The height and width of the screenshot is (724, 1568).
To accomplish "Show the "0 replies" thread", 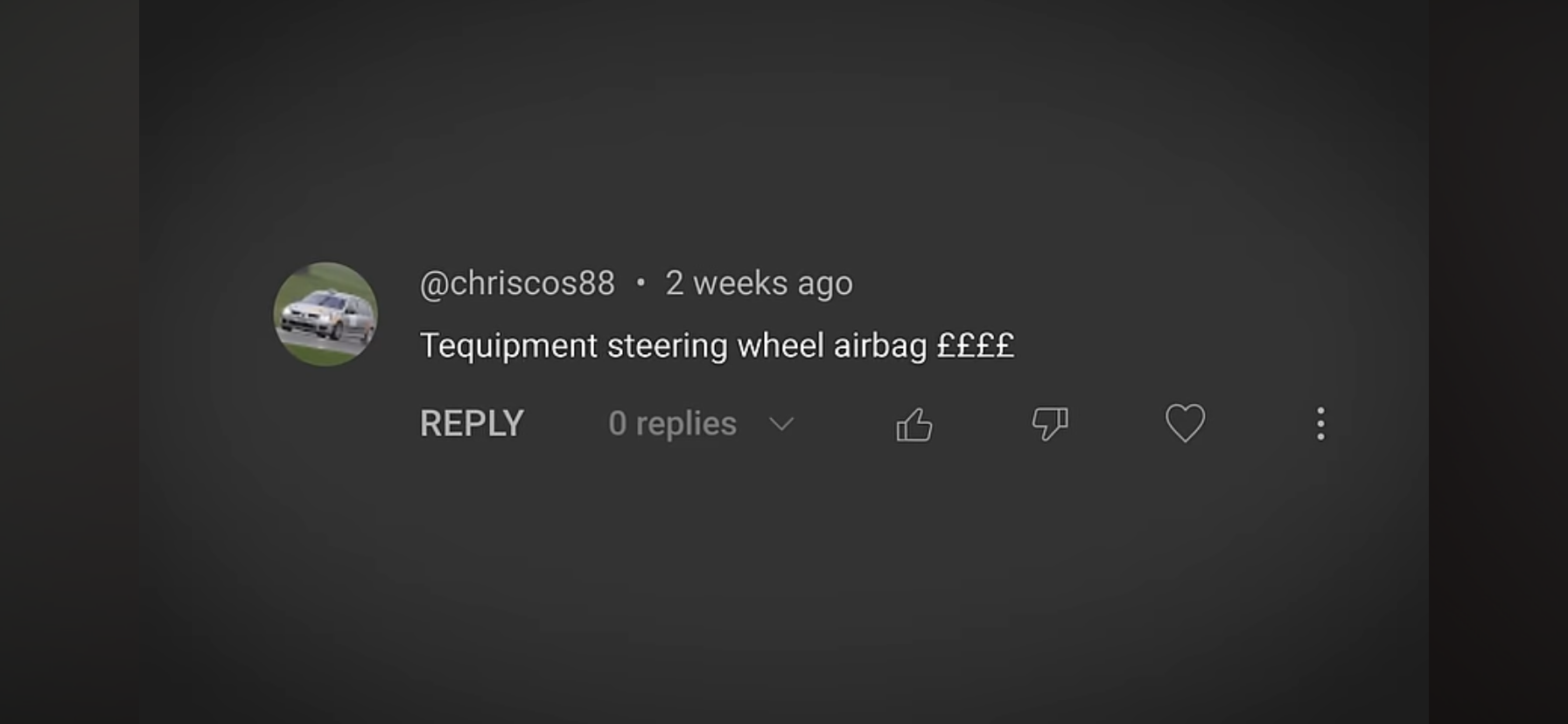I will click(x=672, y=424).
